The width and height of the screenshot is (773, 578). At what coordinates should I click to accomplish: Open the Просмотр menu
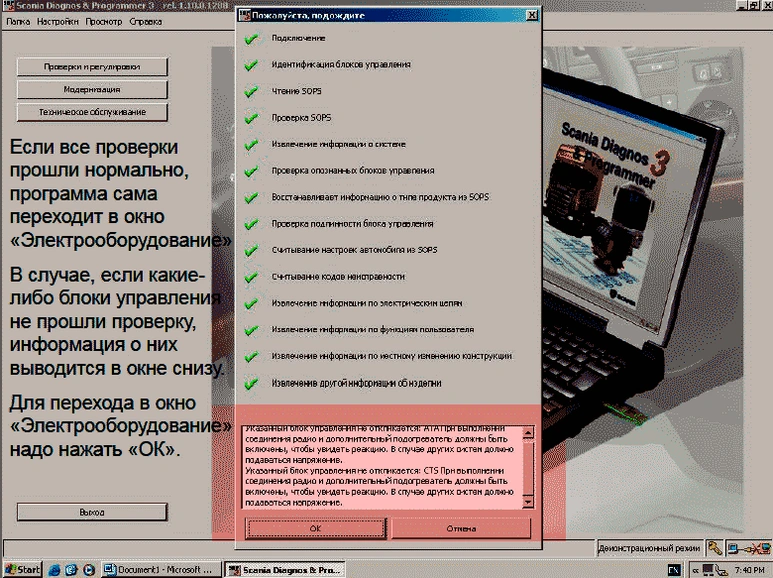[104, 20]
